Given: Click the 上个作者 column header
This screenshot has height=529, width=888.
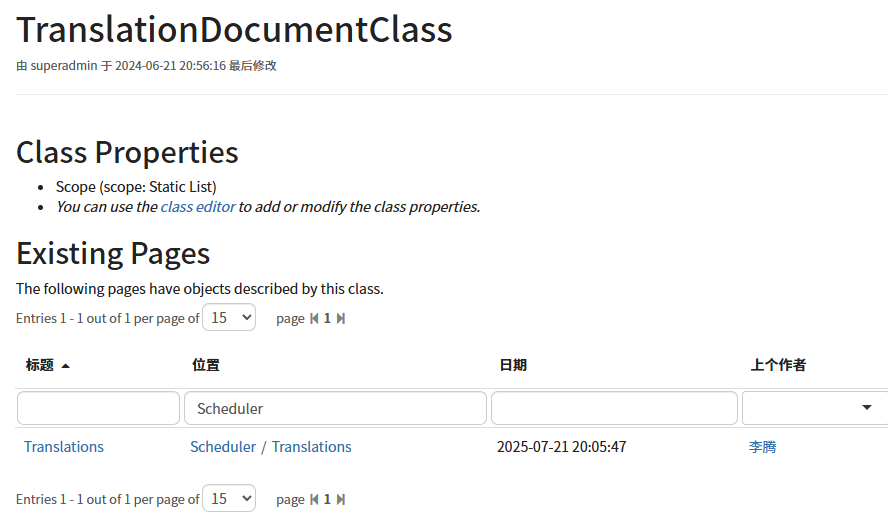Looking at the screenshot, I should click(x=778, y=366).
